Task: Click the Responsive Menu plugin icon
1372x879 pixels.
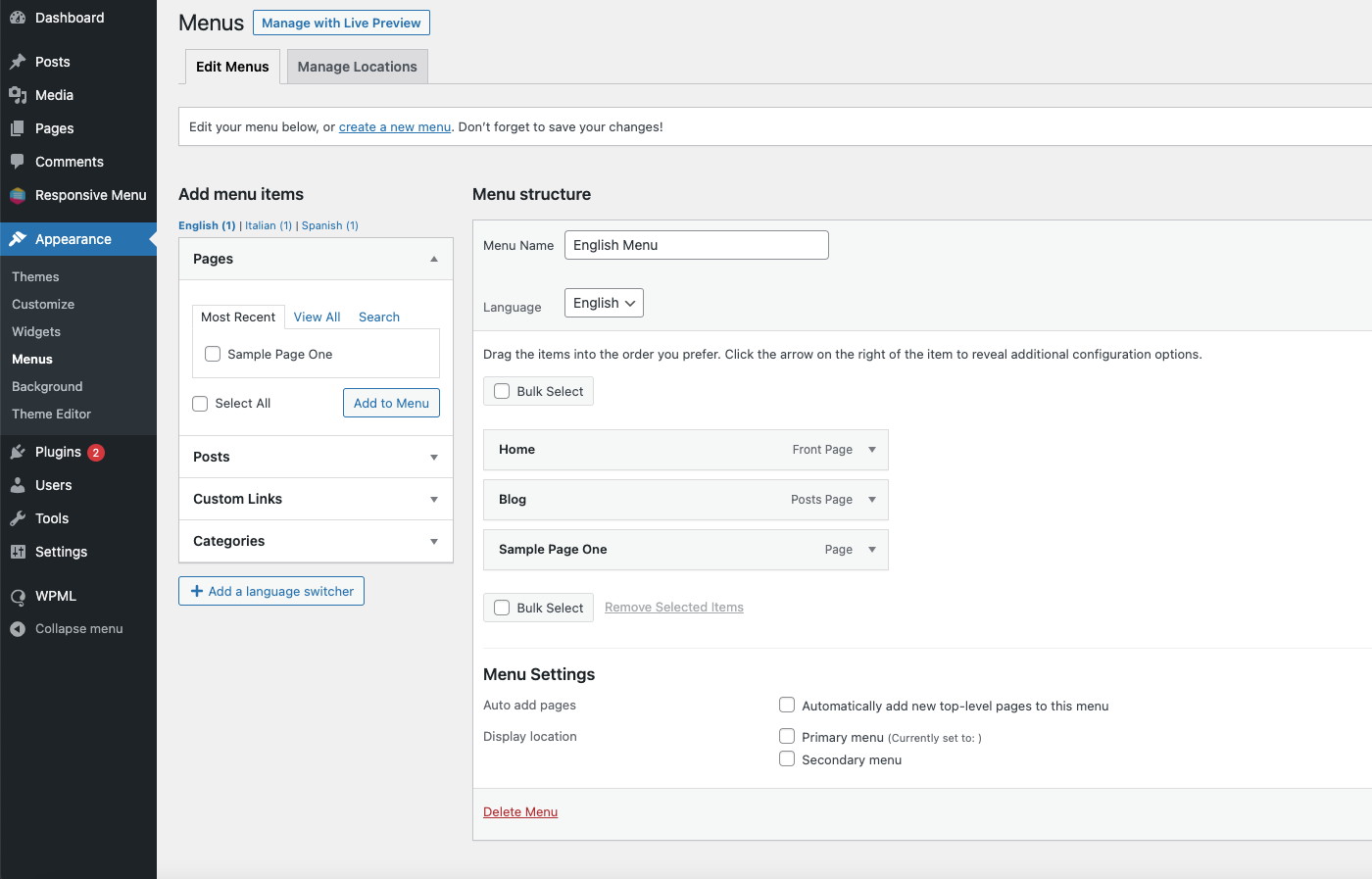Action: 18,195
